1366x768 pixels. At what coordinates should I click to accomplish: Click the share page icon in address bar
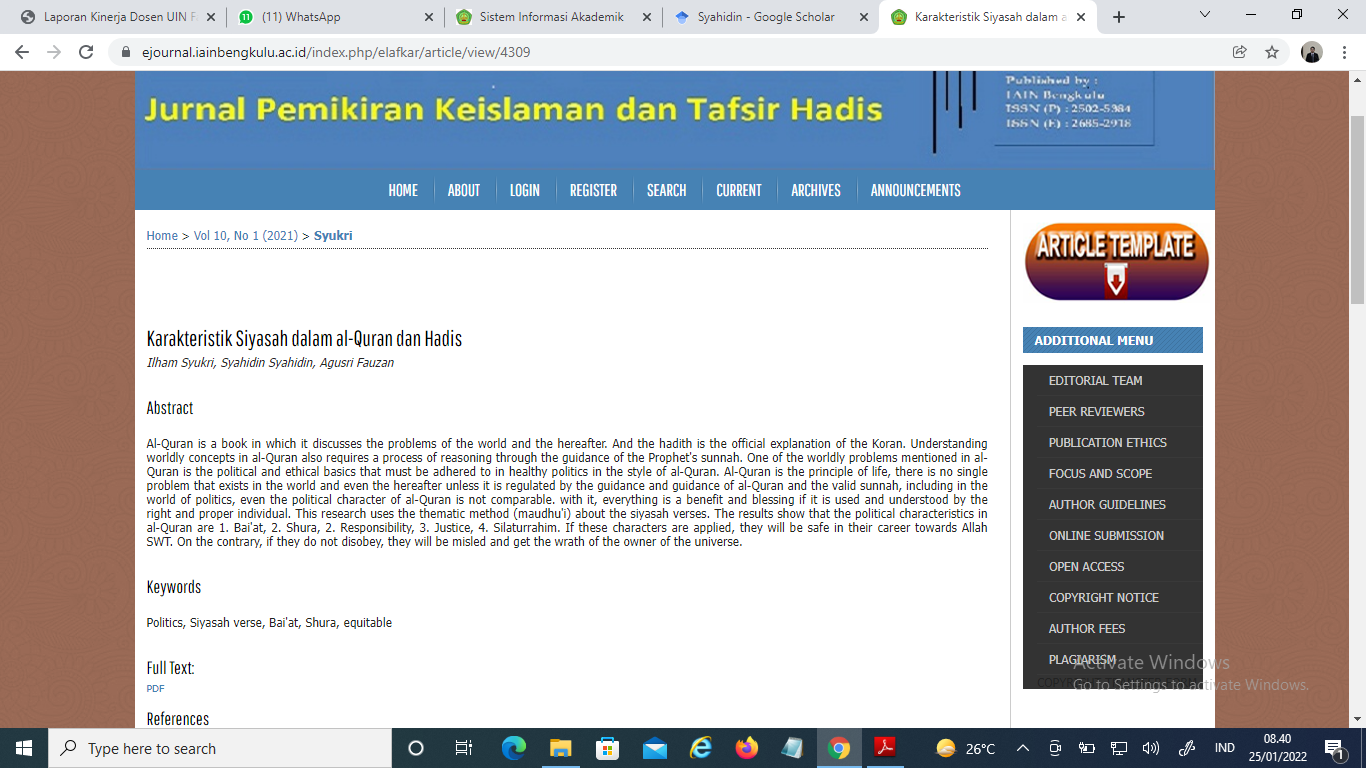[x=1240, y=52]
